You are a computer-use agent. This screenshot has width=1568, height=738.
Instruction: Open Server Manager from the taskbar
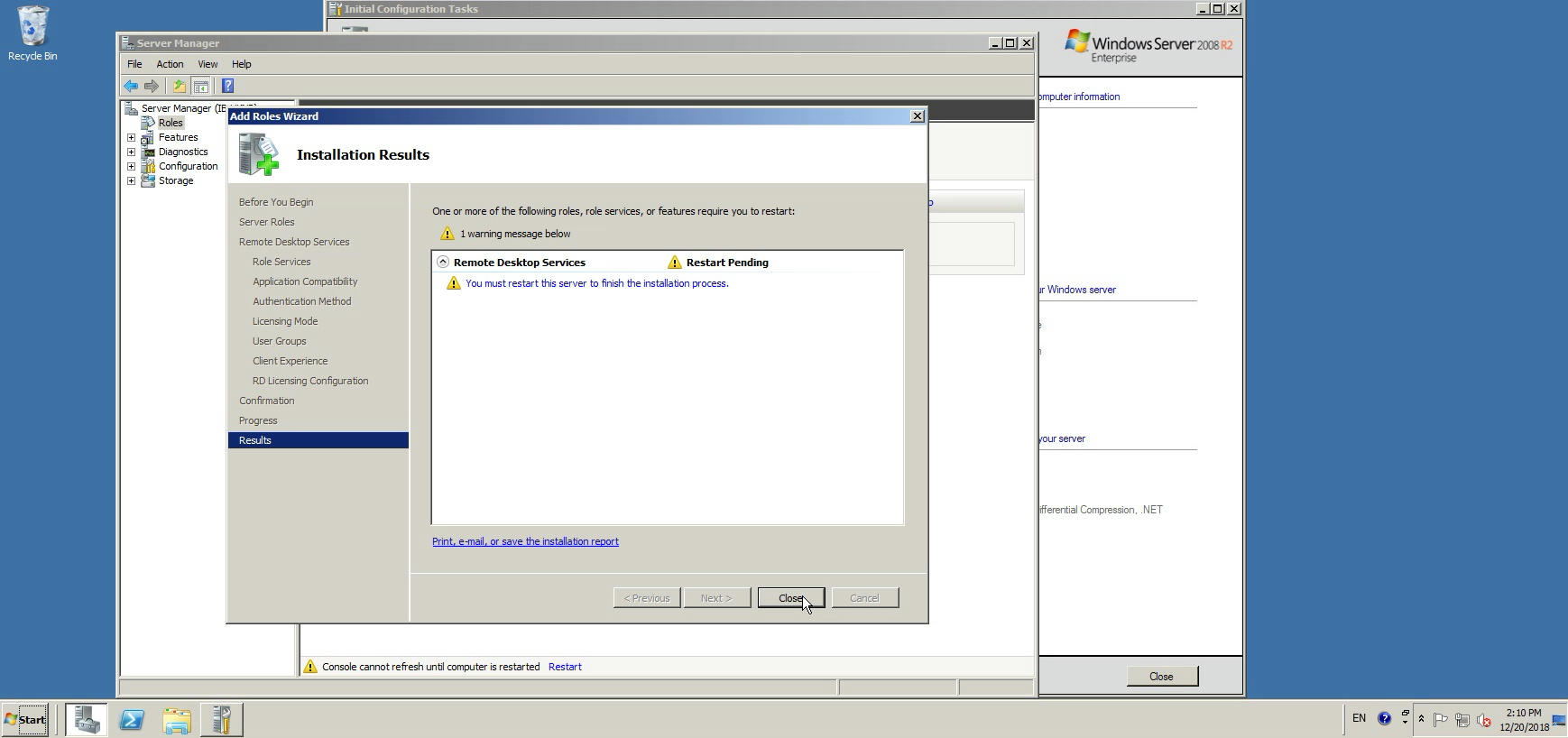click(87, 720)
